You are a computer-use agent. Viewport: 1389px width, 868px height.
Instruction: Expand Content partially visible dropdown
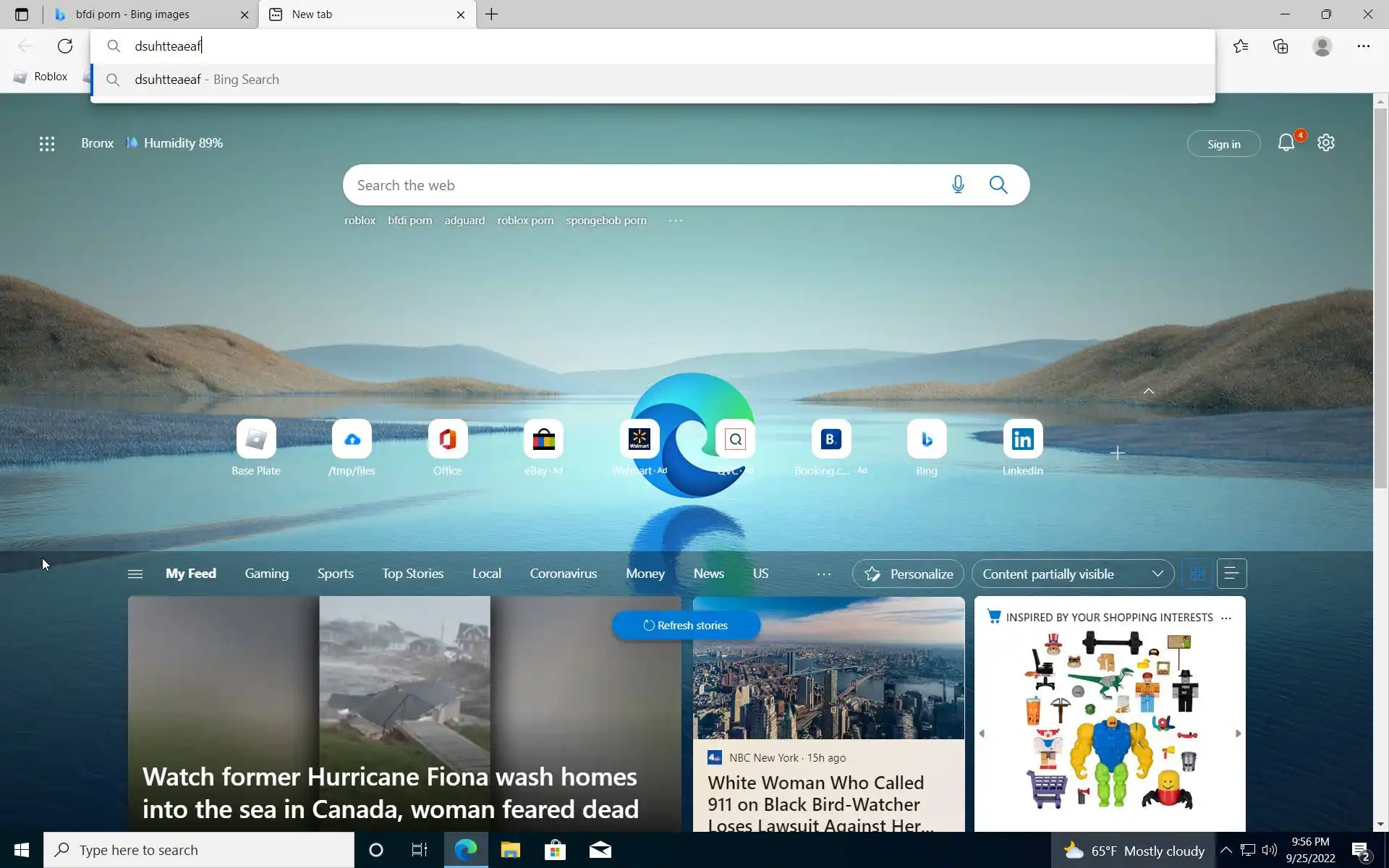tap(1073, 574)
